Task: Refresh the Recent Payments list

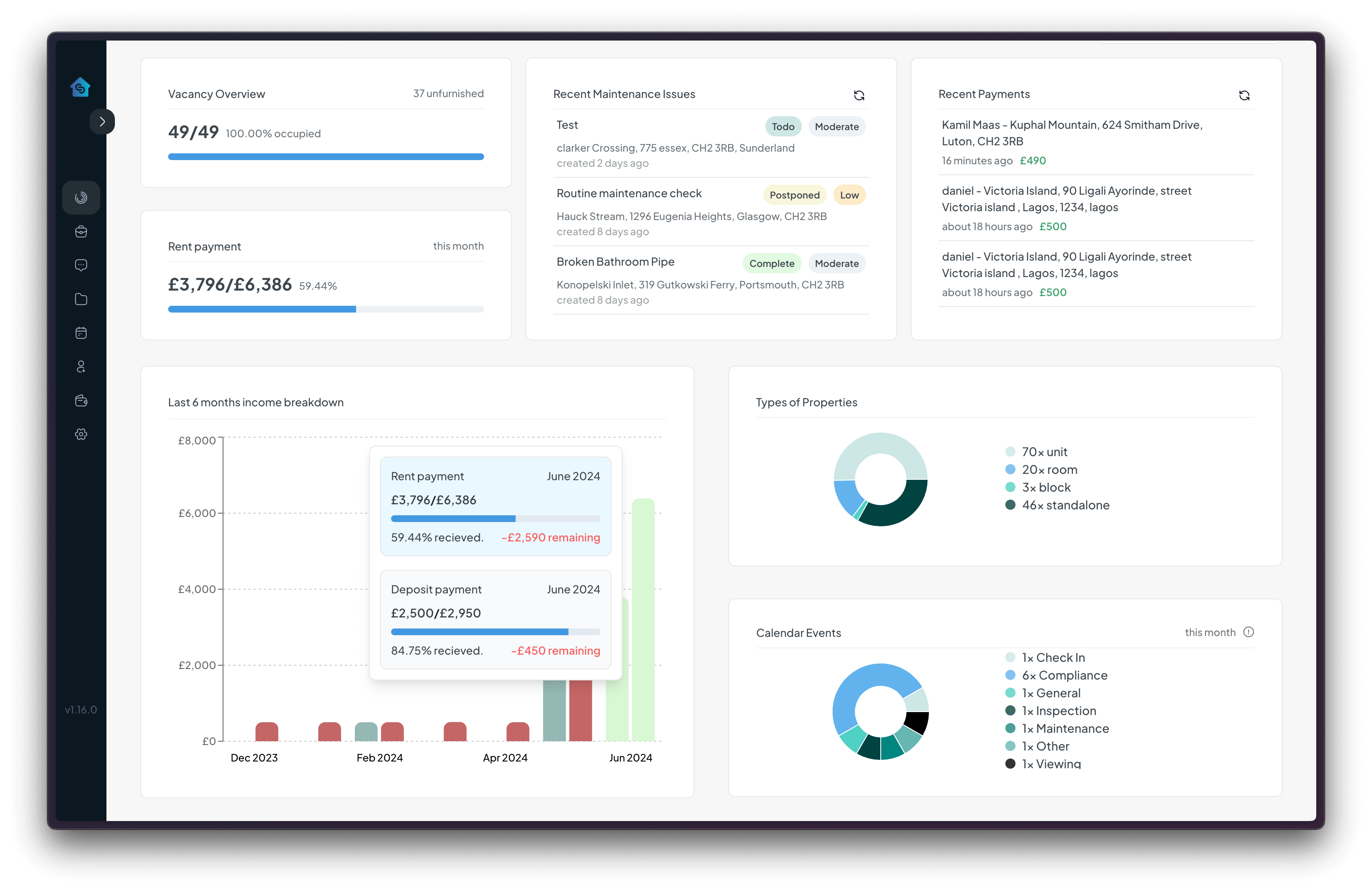Action: 1244,95
